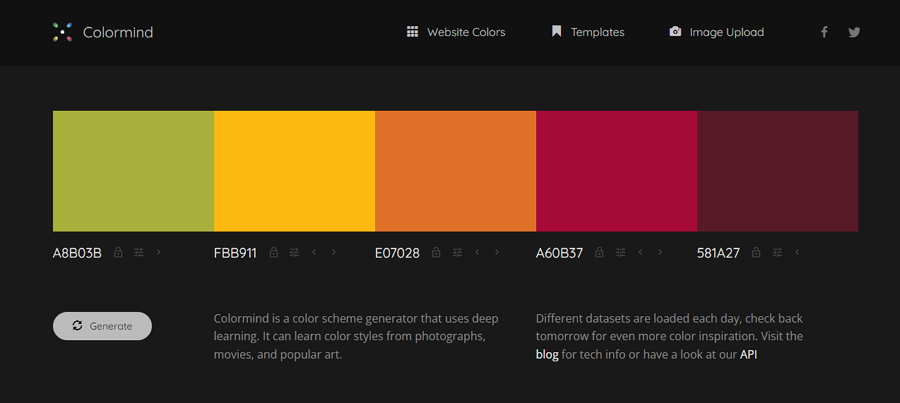Toggle the lock on color 581A27
This screenshot has width=900, height=403.
coord(757,252)
